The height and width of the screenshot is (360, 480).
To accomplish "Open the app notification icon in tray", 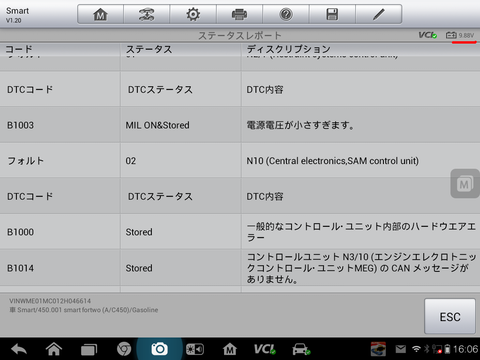I will [x=378, y=349].
